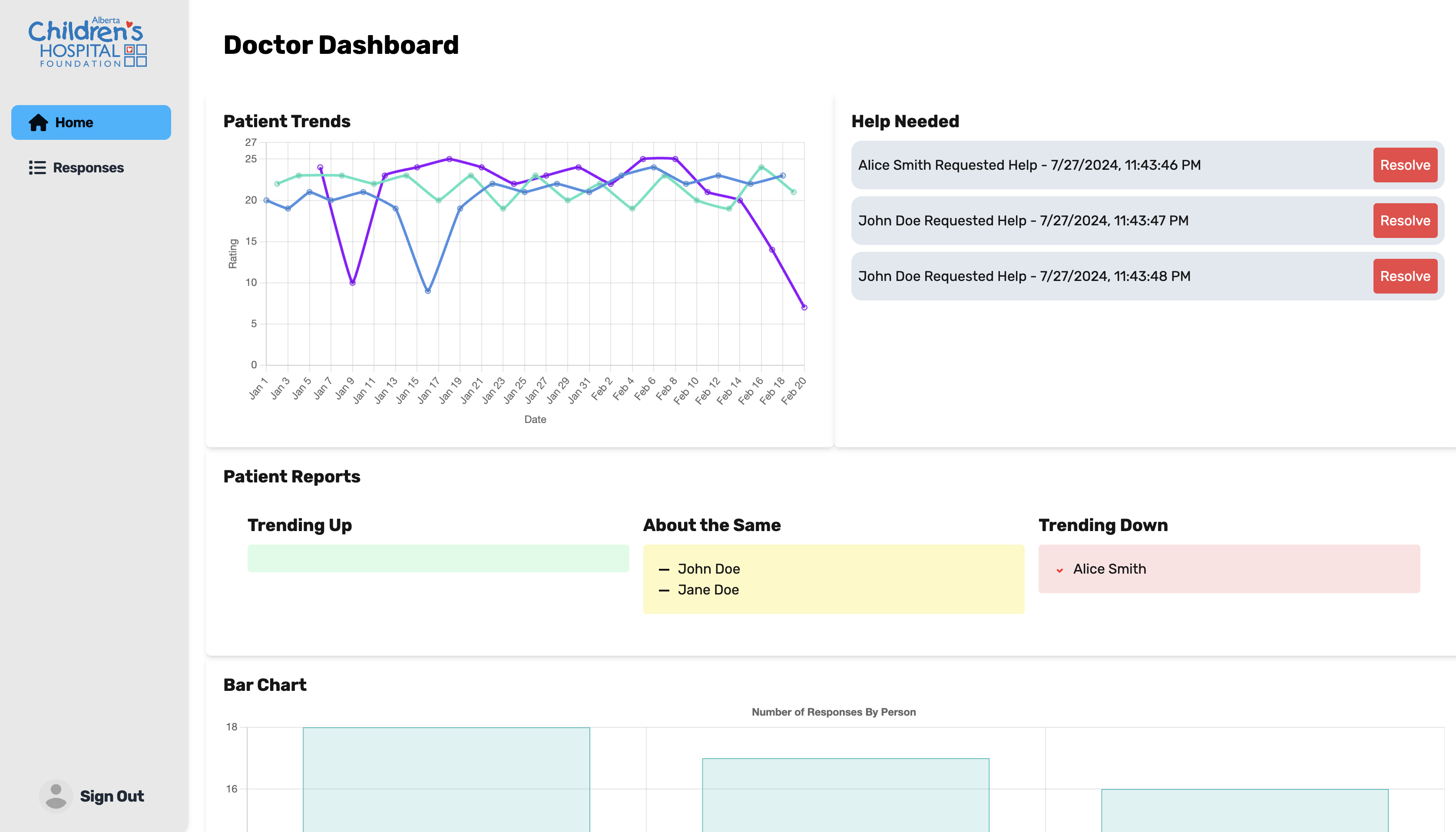Click the purple data point at Feb 20
This screenshot has width=1456, height=832.
(x=804, y=307)
